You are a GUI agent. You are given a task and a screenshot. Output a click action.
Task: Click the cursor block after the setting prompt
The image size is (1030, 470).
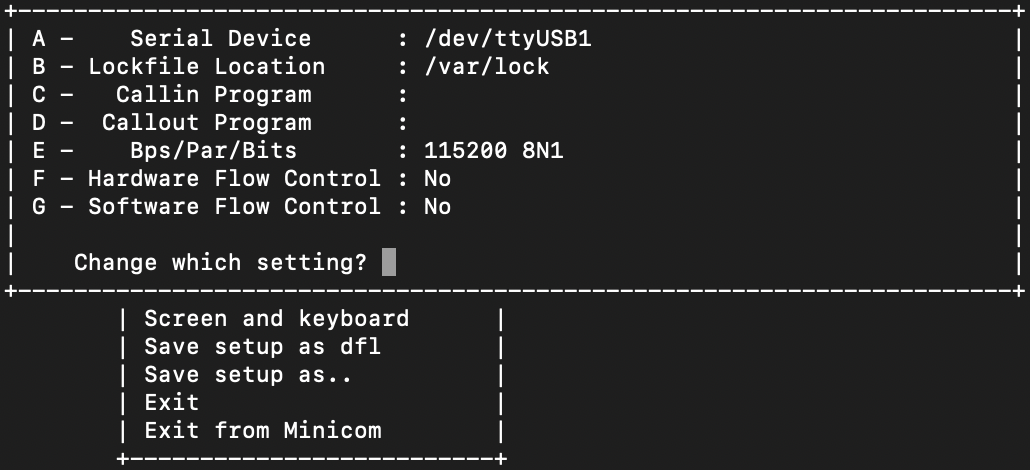389,263
